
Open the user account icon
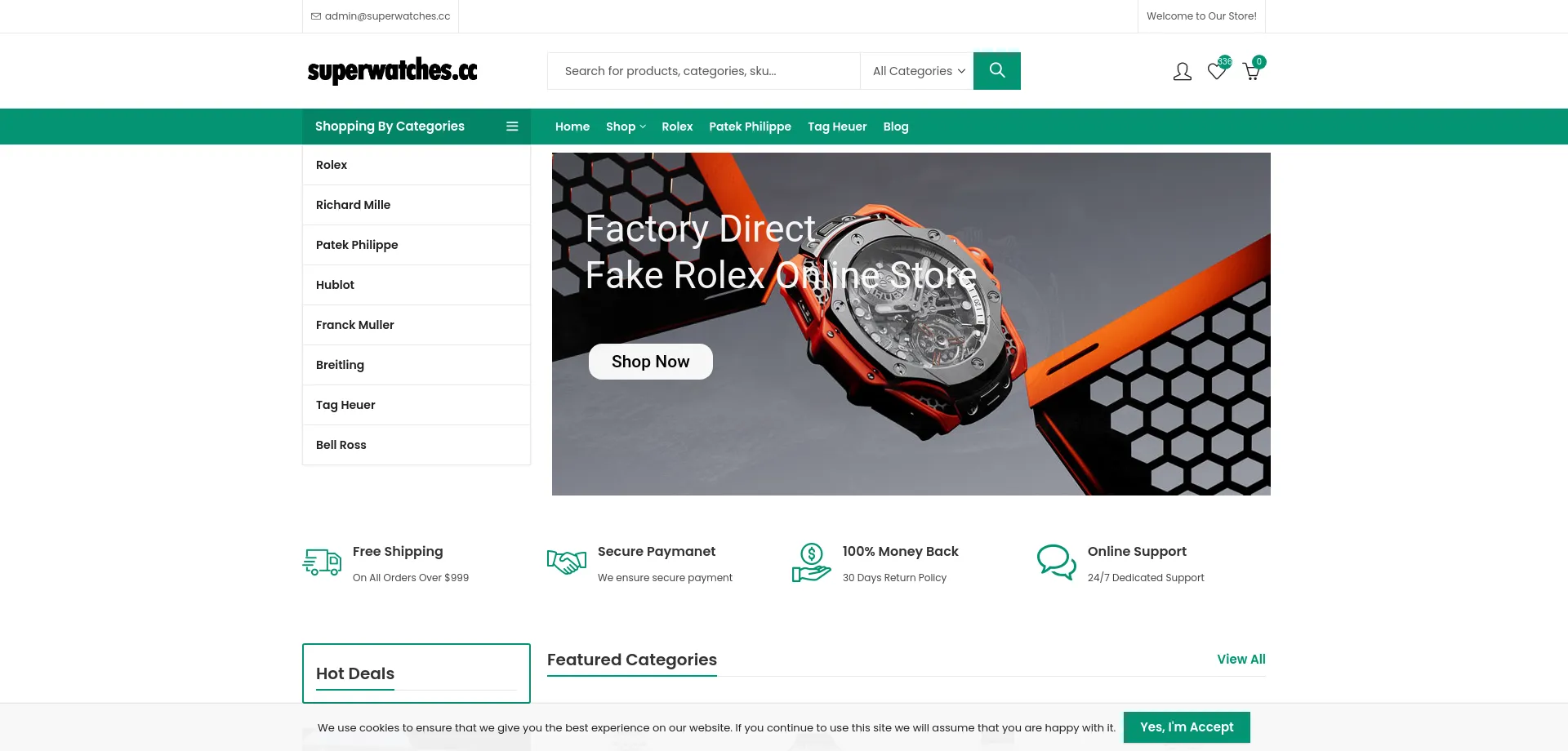pyautogui.click(x=1182, y=72)
